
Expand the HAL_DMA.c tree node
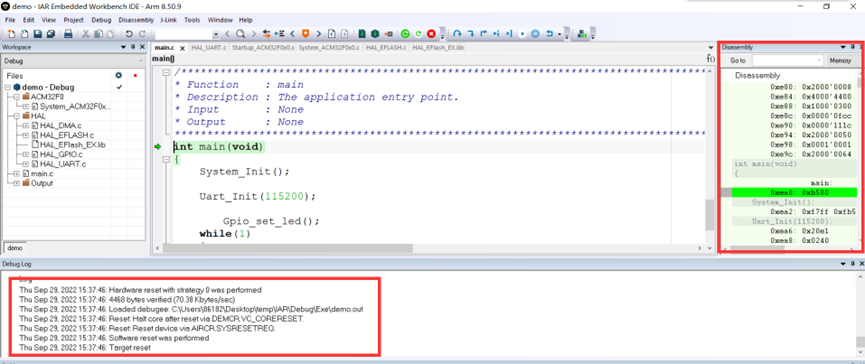click(x=25, y=126)
